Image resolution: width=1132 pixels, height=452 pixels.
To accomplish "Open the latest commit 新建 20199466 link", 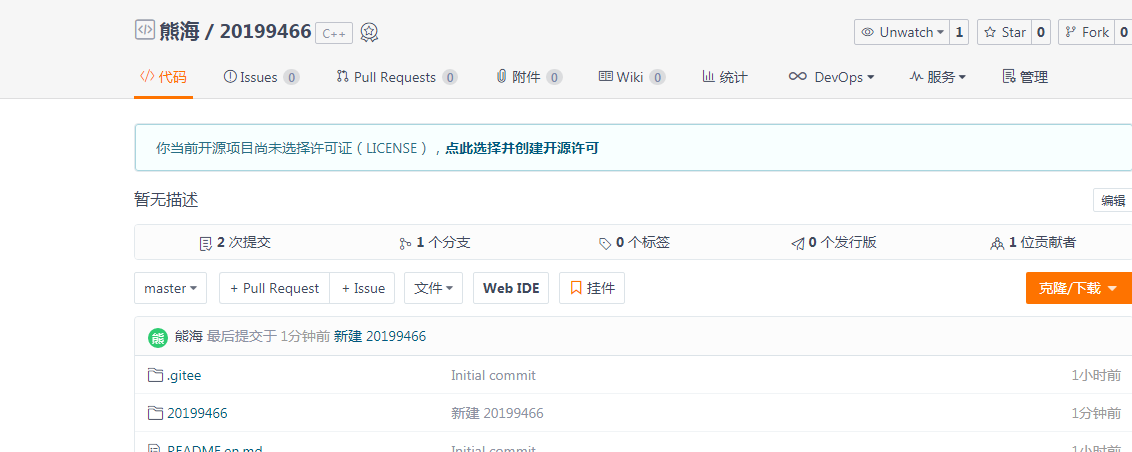I will pos(380,336).
